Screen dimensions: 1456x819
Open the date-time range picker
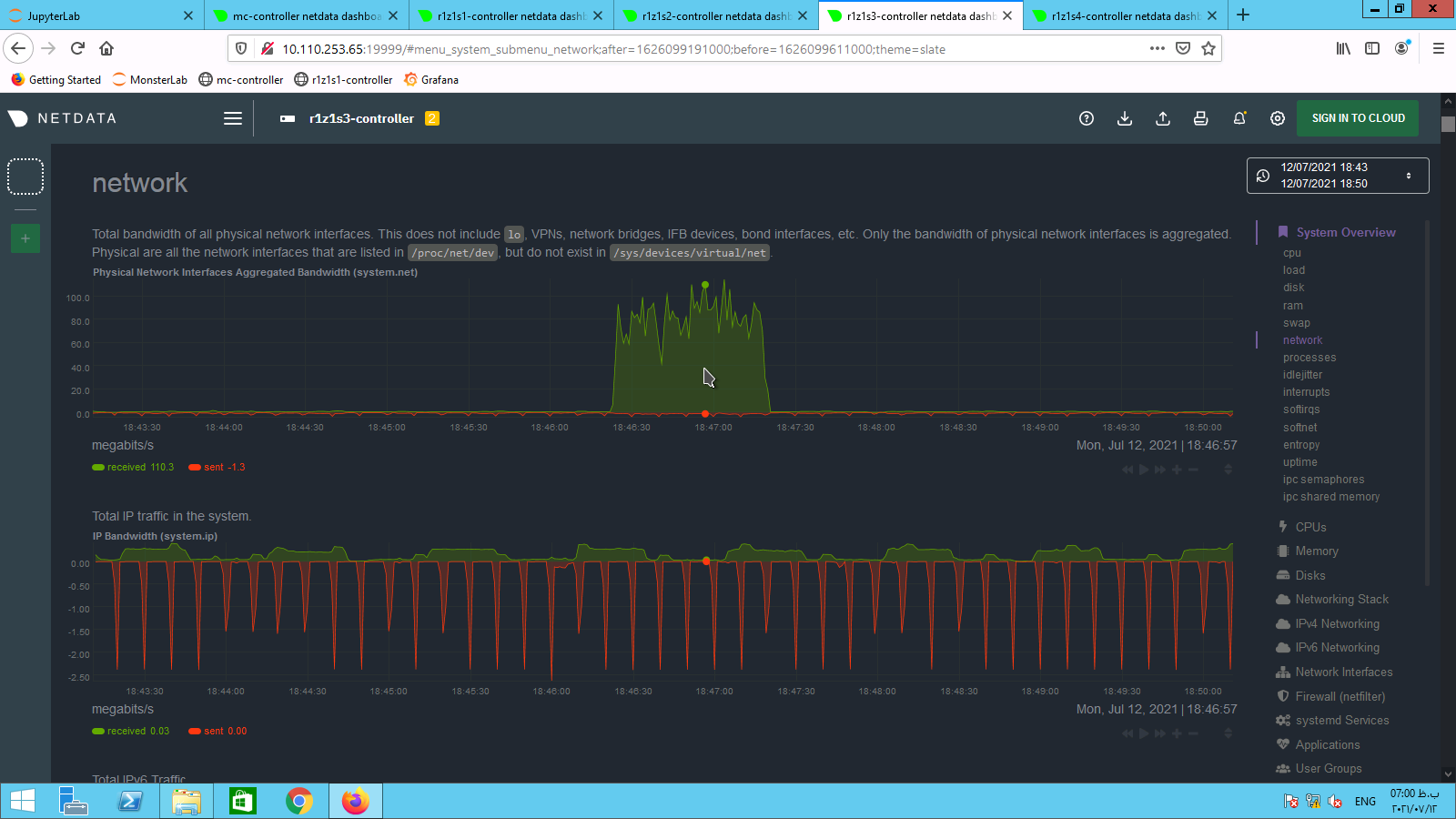point(1337,176)
